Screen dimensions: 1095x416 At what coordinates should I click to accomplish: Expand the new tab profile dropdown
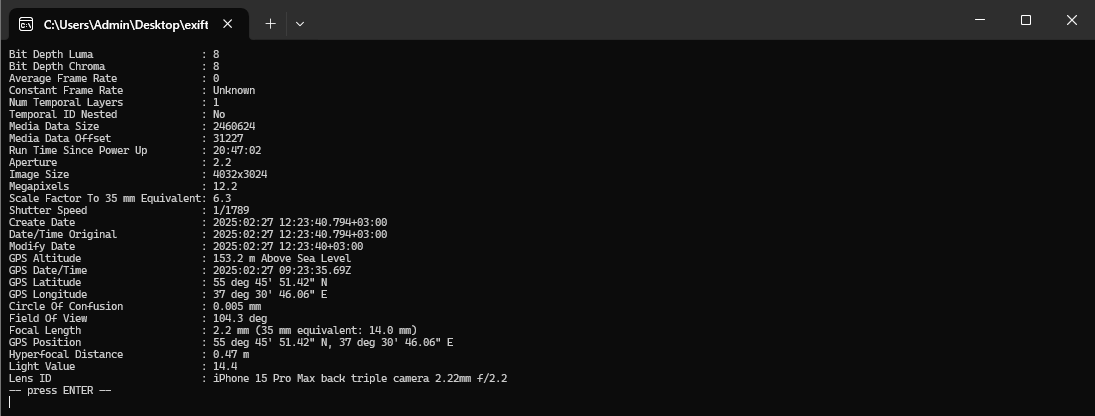[x=300, y=23]
